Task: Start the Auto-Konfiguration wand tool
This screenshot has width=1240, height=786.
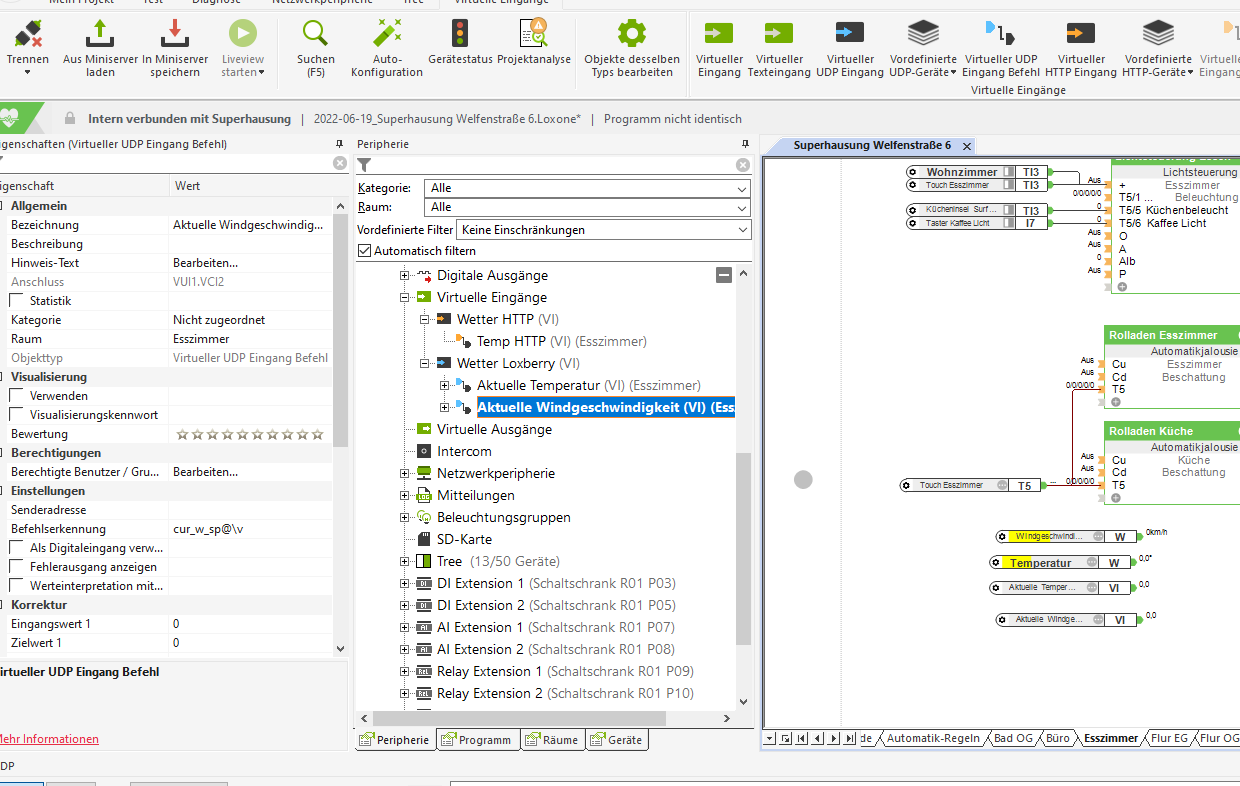Action: [386, 35]
